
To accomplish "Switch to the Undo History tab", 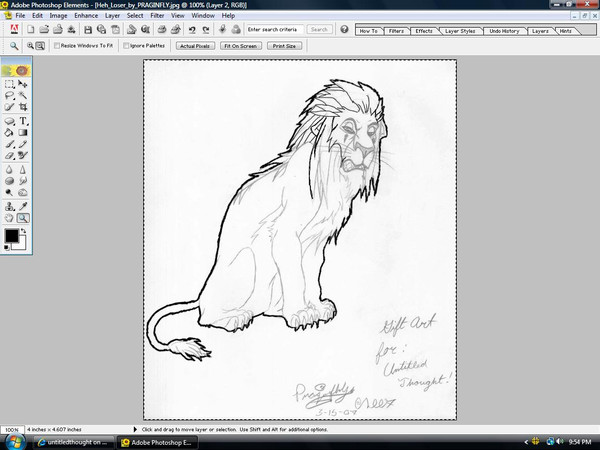I will tap(504, 31).
